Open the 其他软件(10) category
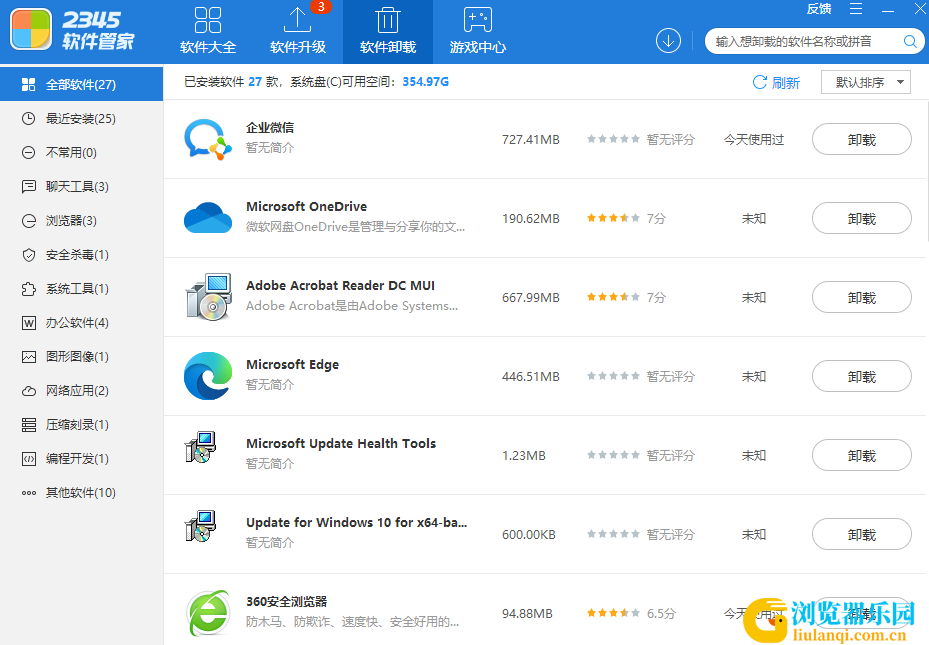This screenshot has width=929, height=645. (81, 492)
